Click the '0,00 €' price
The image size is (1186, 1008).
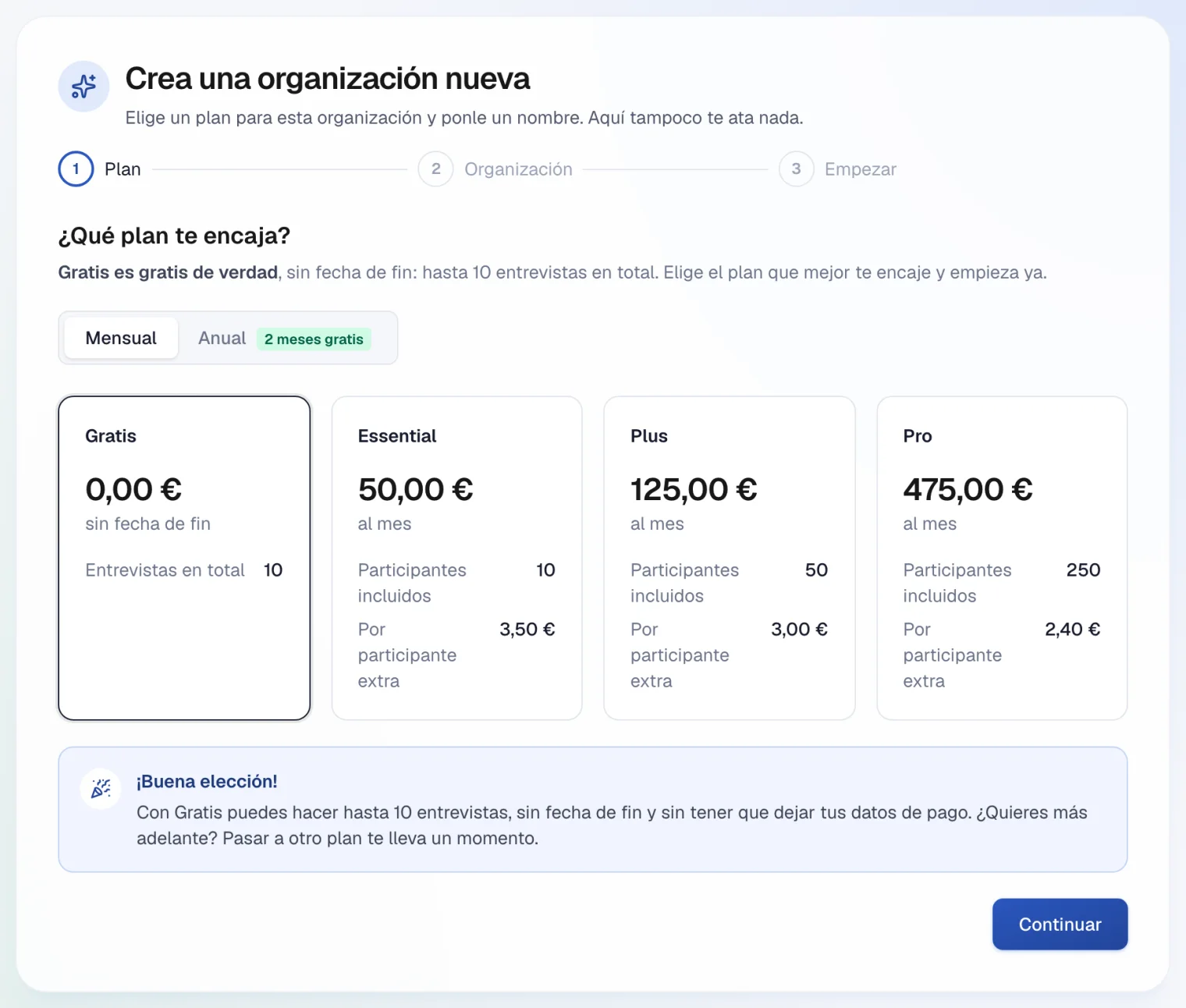[133, 490]
